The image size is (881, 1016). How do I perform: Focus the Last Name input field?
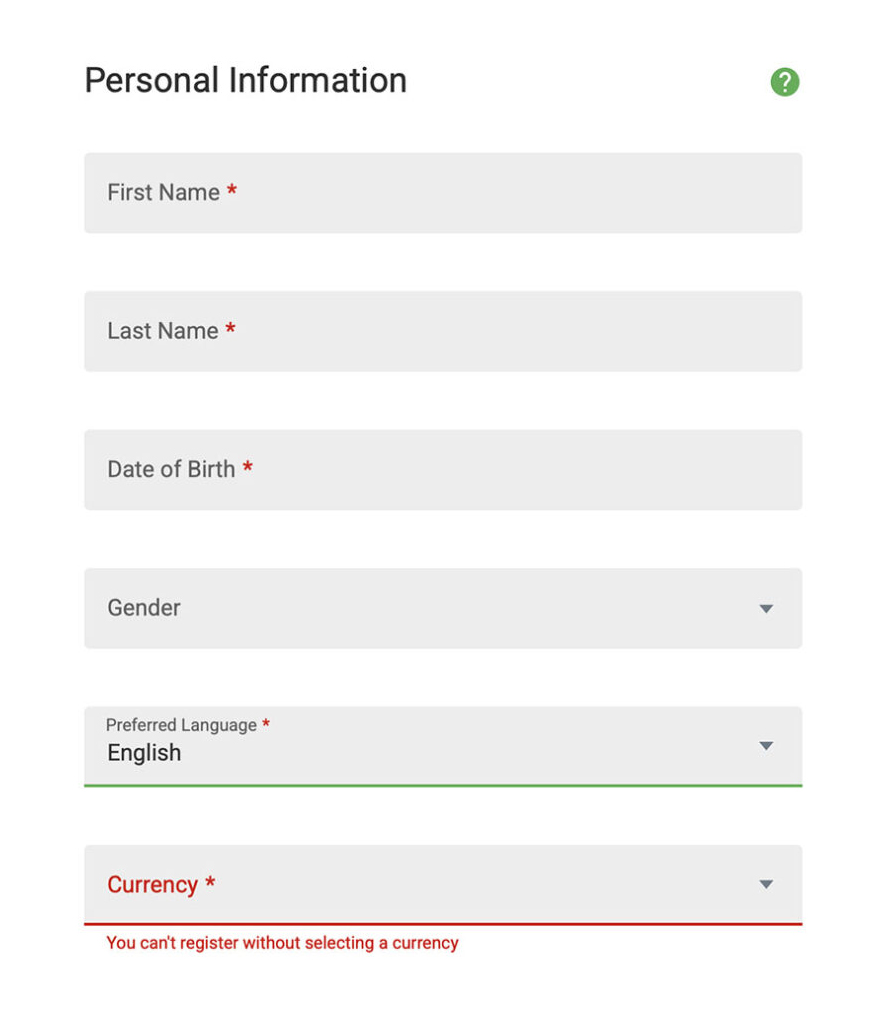click(x=443, y=331)
